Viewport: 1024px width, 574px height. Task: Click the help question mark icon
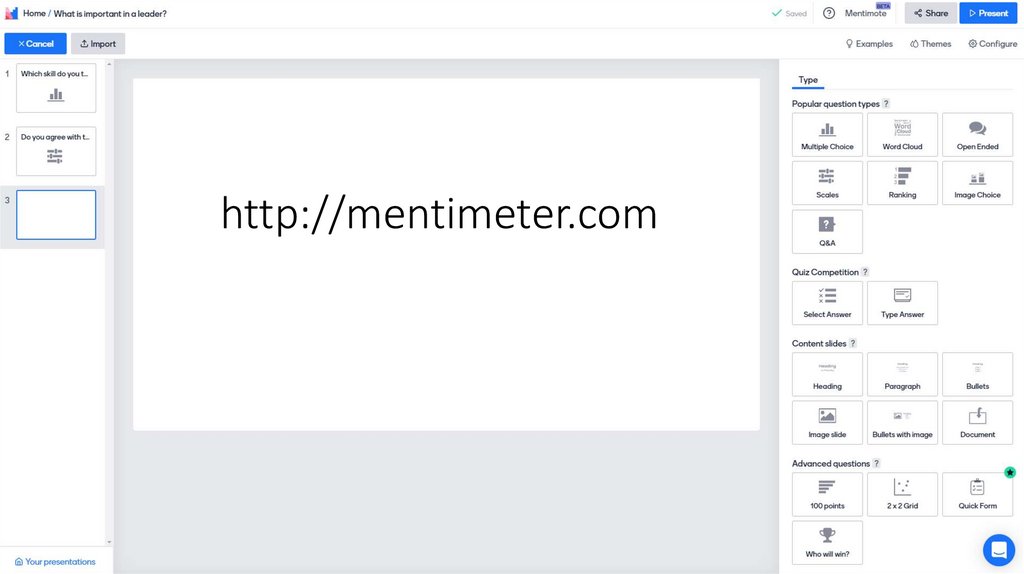click(828, 13)
